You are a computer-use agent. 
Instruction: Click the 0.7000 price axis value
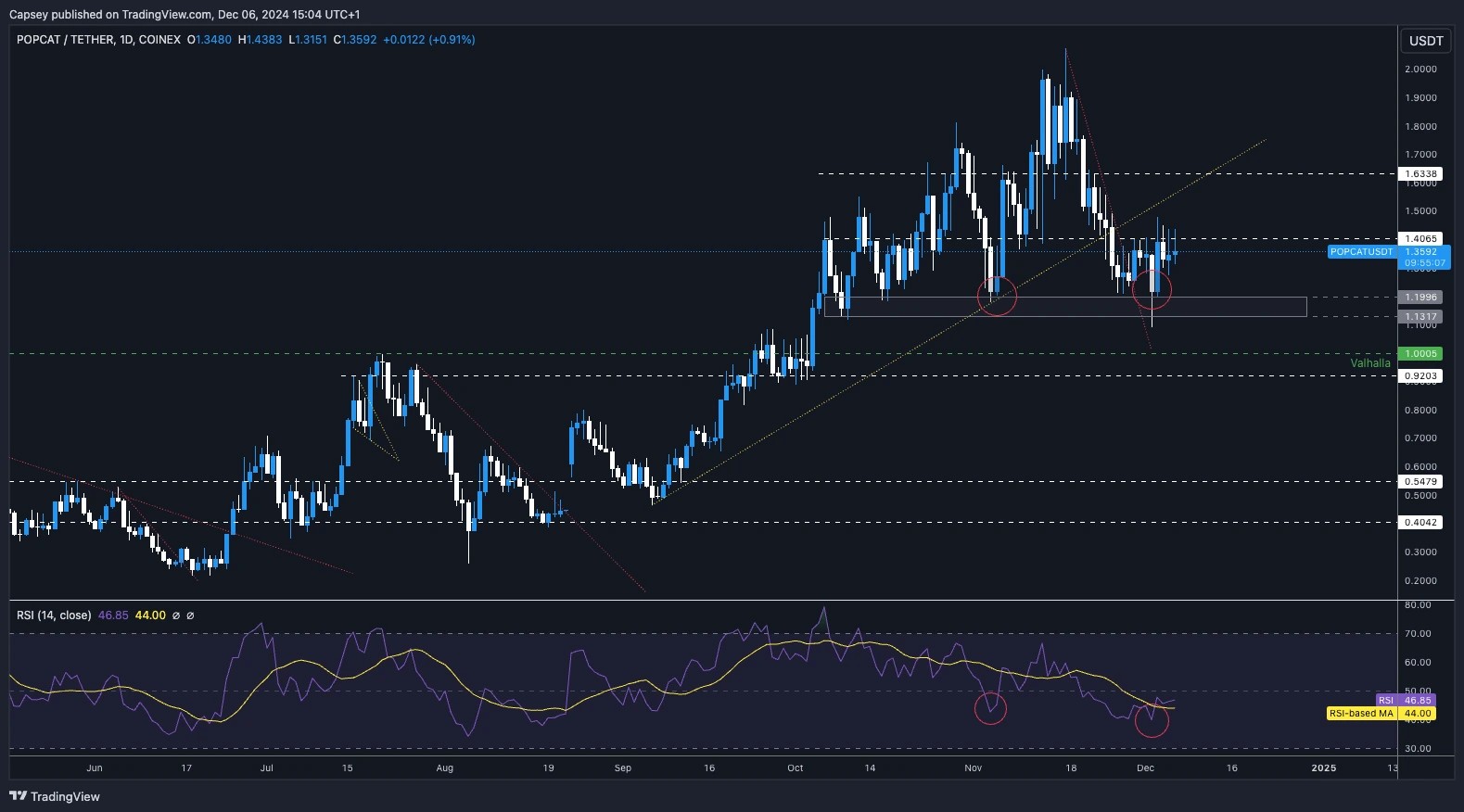coord(1421,438)
